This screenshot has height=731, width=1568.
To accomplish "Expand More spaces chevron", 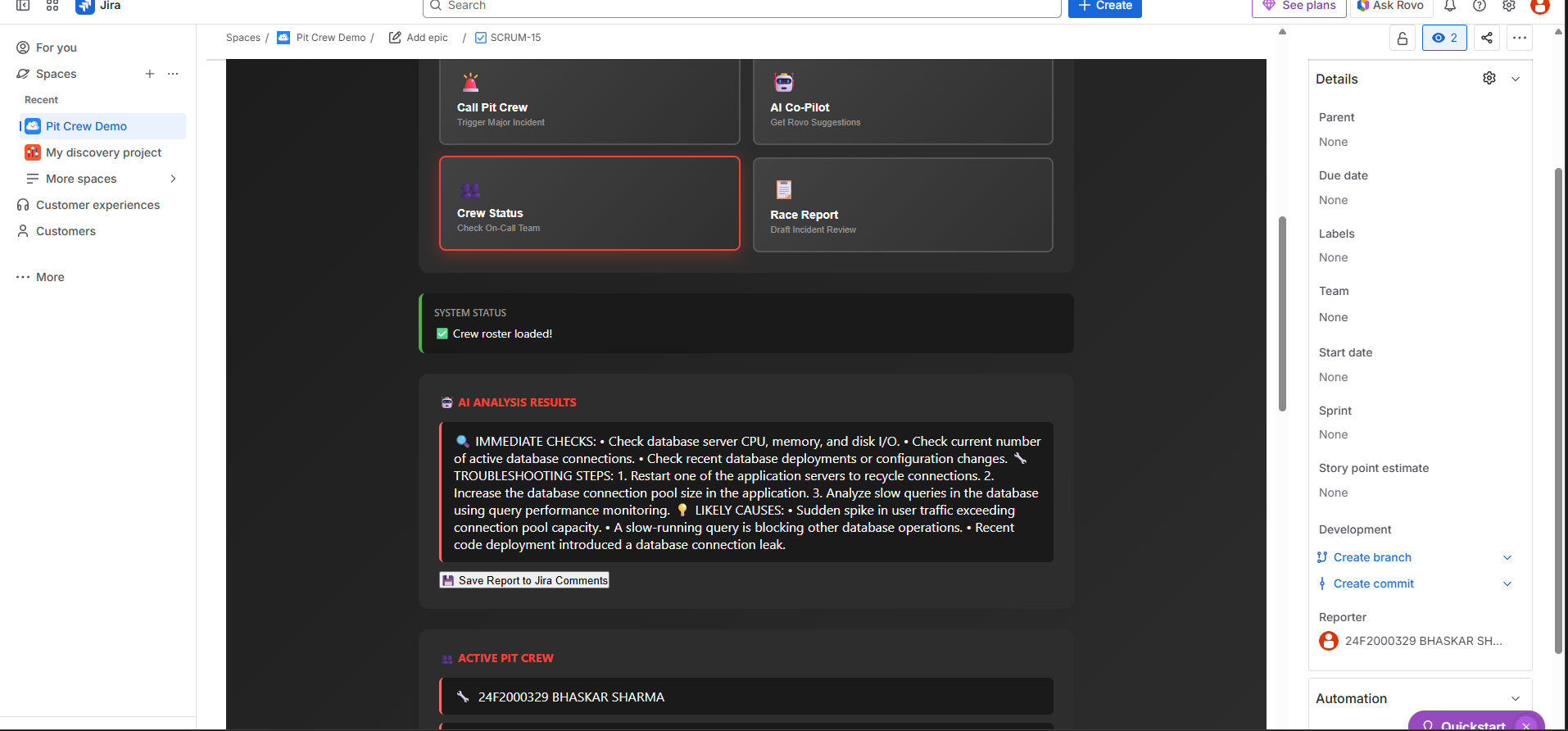I will coord(173,179).
